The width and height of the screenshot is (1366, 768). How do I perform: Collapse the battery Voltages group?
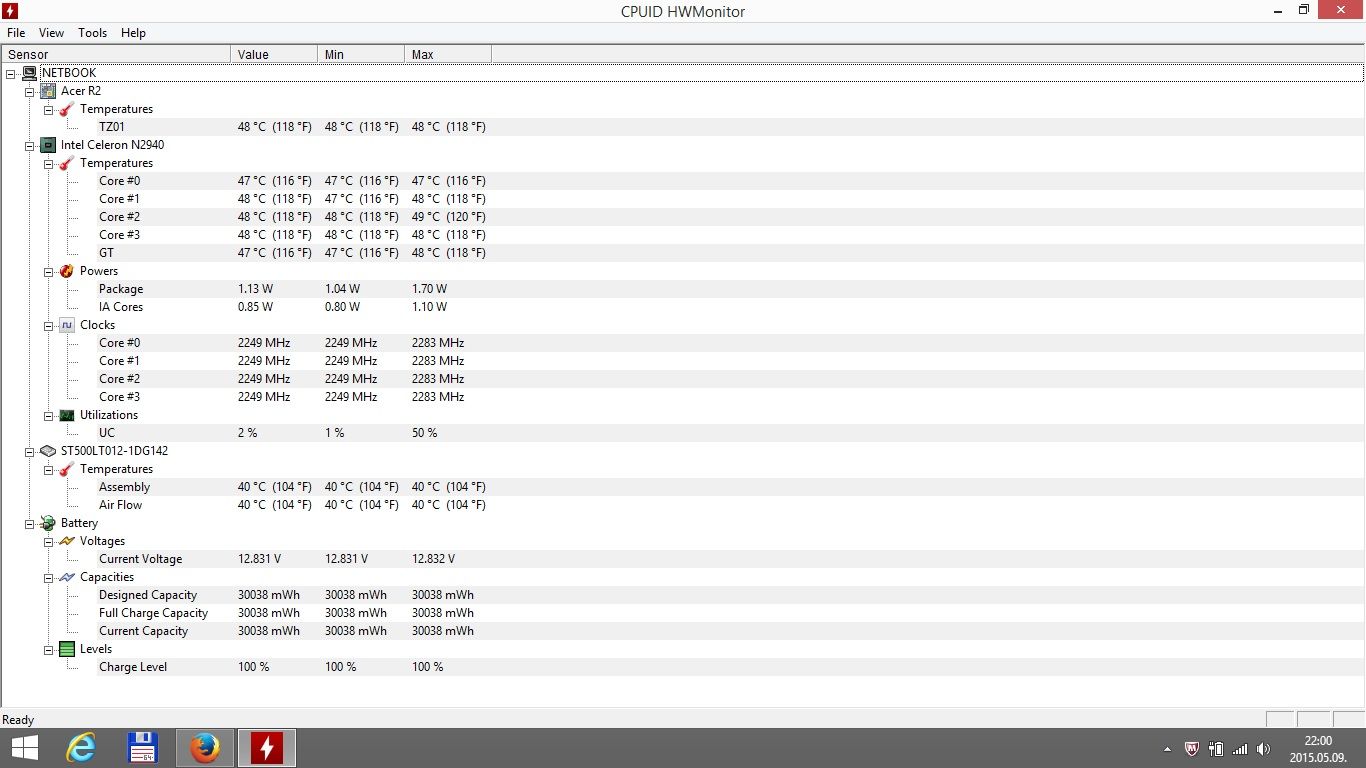tap(48, 541)
